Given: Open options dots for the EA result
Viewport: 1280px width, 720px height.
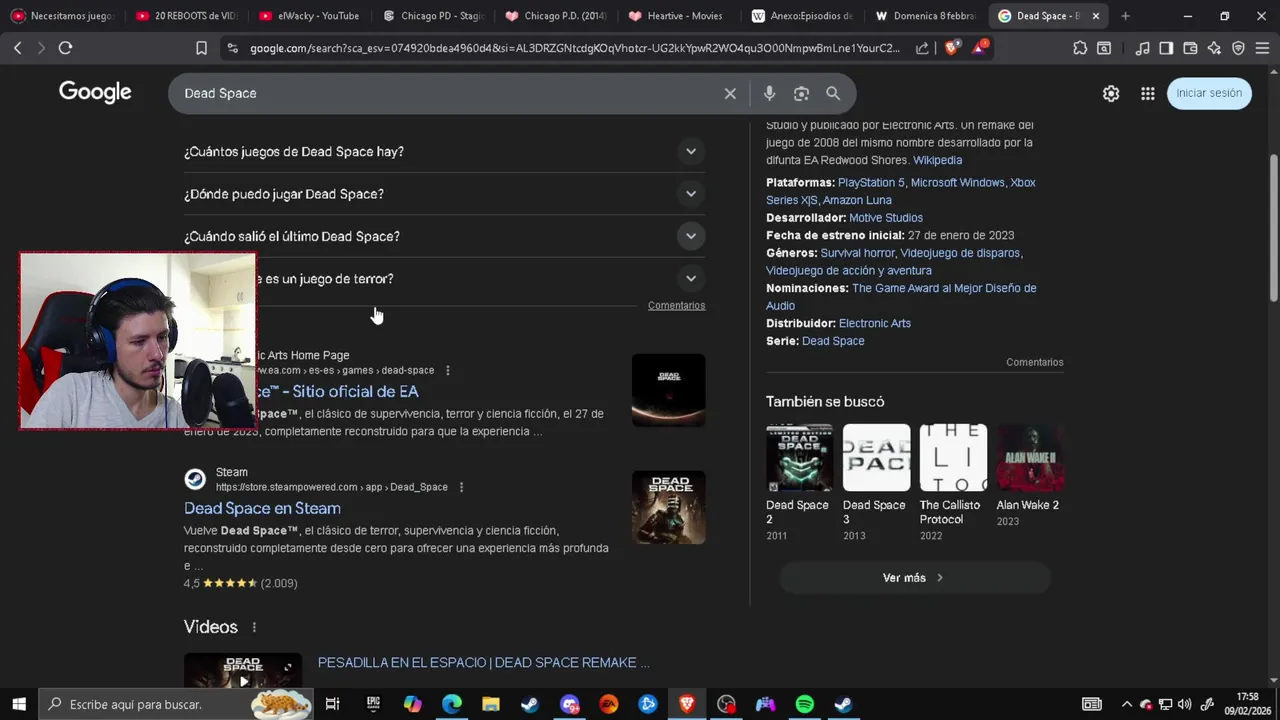Looking at the screenshot, I should point(447,370).
